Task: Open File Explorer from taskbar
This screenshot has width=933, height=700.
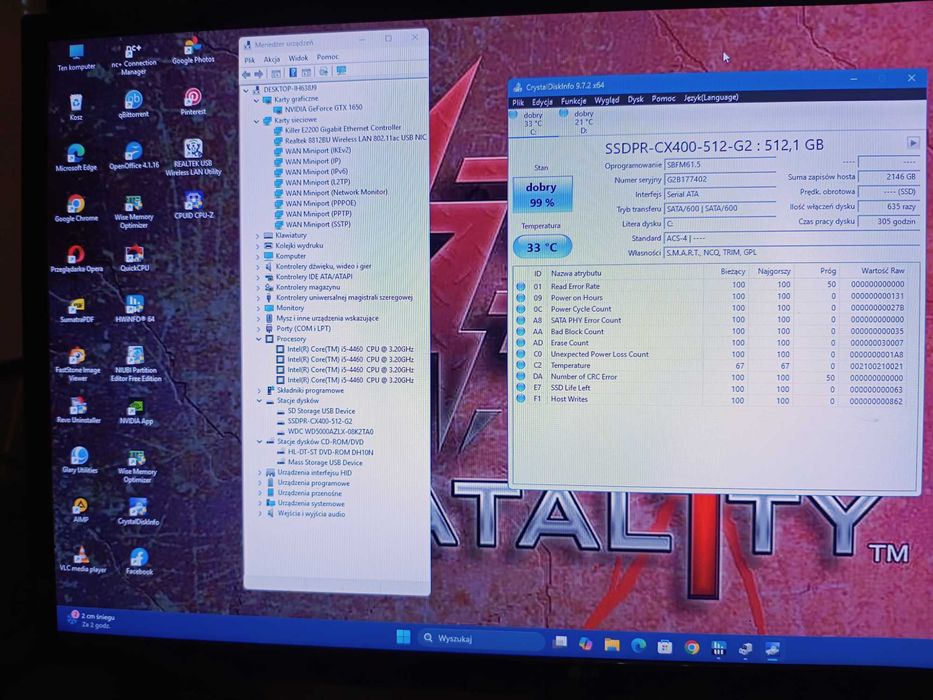Action: coord(612,644)
